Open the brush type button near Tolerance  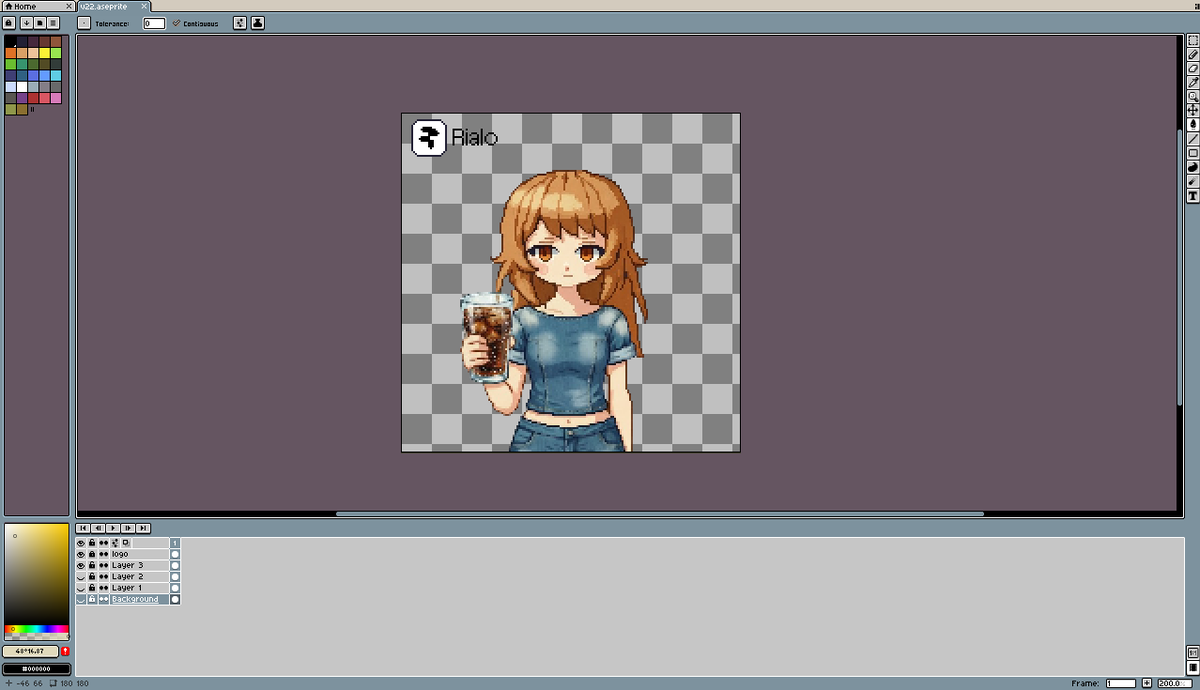[x=84, y=23]
